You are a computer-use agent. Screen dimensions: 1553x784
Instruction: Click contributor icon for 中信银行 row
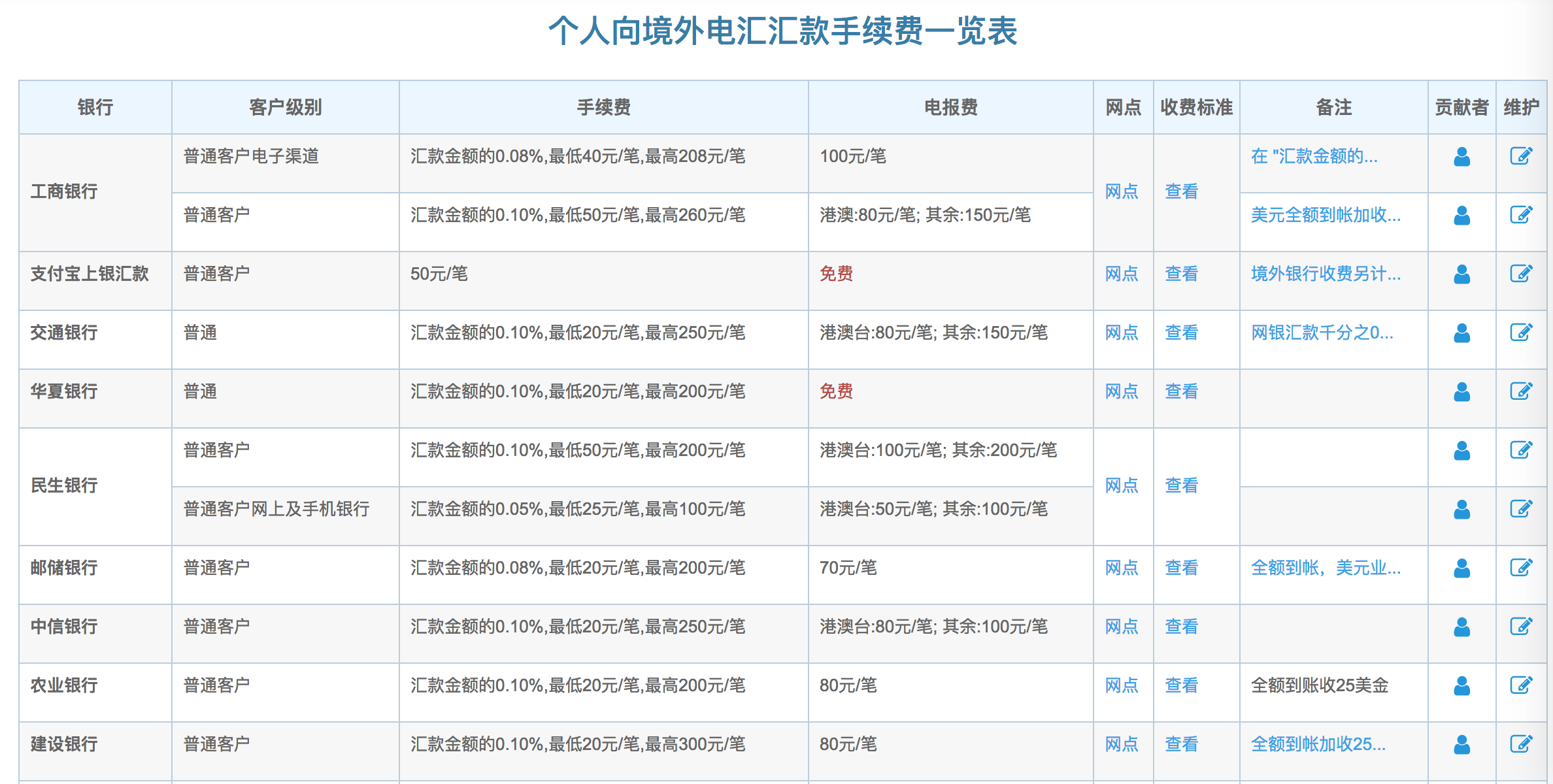(1461, 627)
